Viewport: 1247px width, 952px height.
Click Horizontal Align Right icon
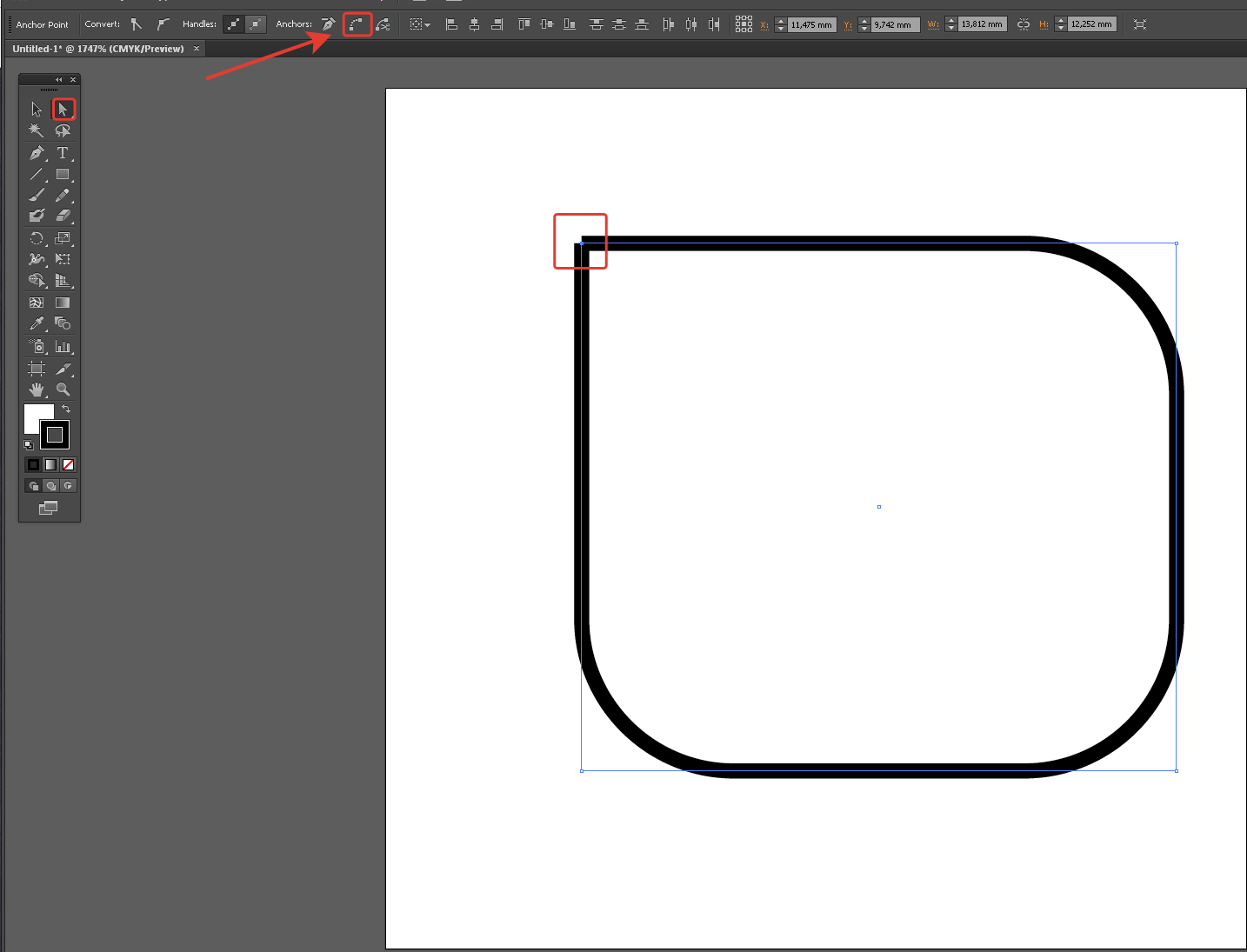point(497,24)
